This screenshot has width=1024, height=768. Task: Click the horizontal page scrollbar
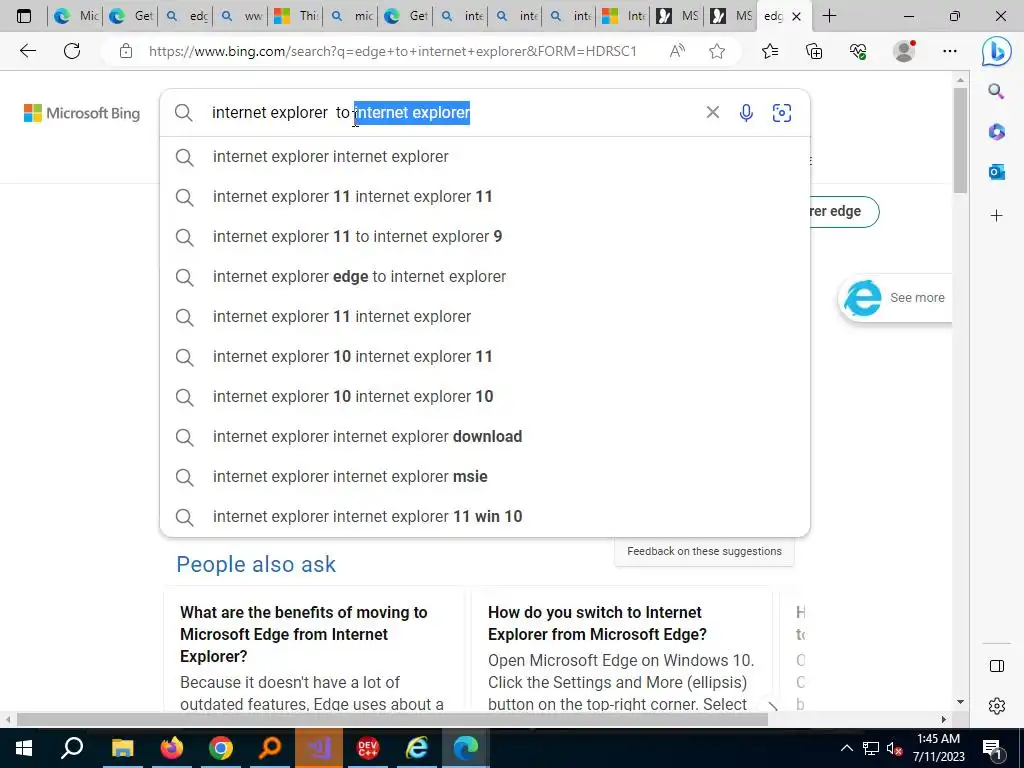click(392, 719)
